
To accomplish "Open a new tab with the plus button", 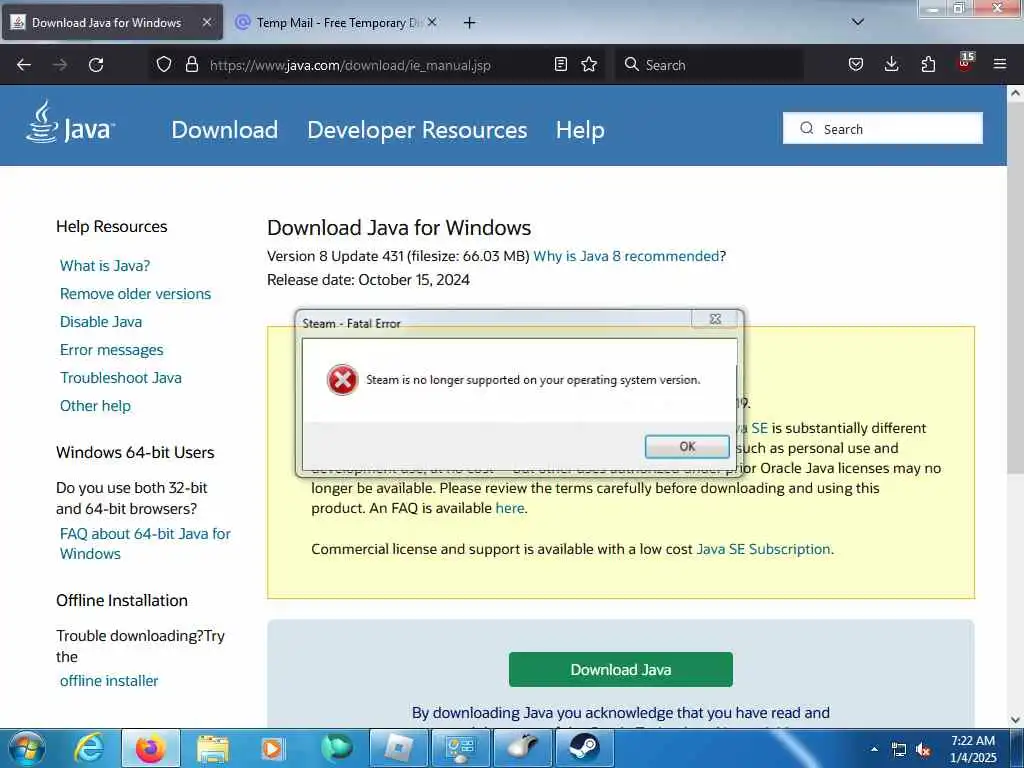I will click(469, 23).
